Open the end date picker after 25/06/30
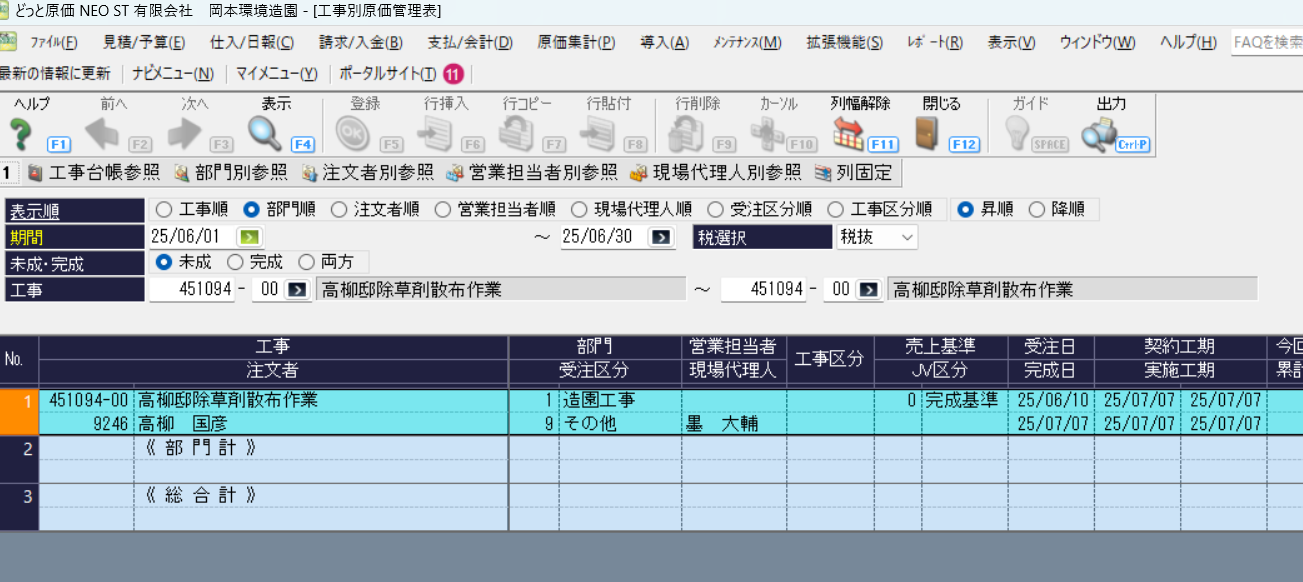 [661, 237]
